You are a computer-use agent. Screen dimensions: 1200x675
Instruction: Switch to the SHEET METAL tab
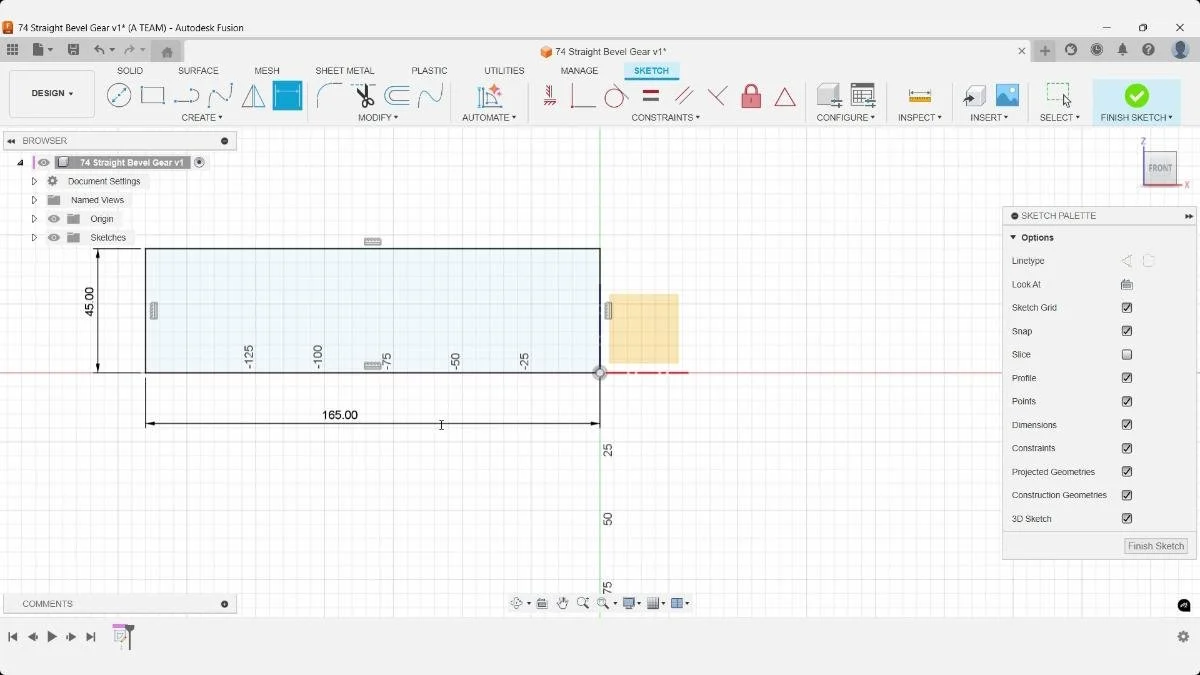(x=345, y=71)
